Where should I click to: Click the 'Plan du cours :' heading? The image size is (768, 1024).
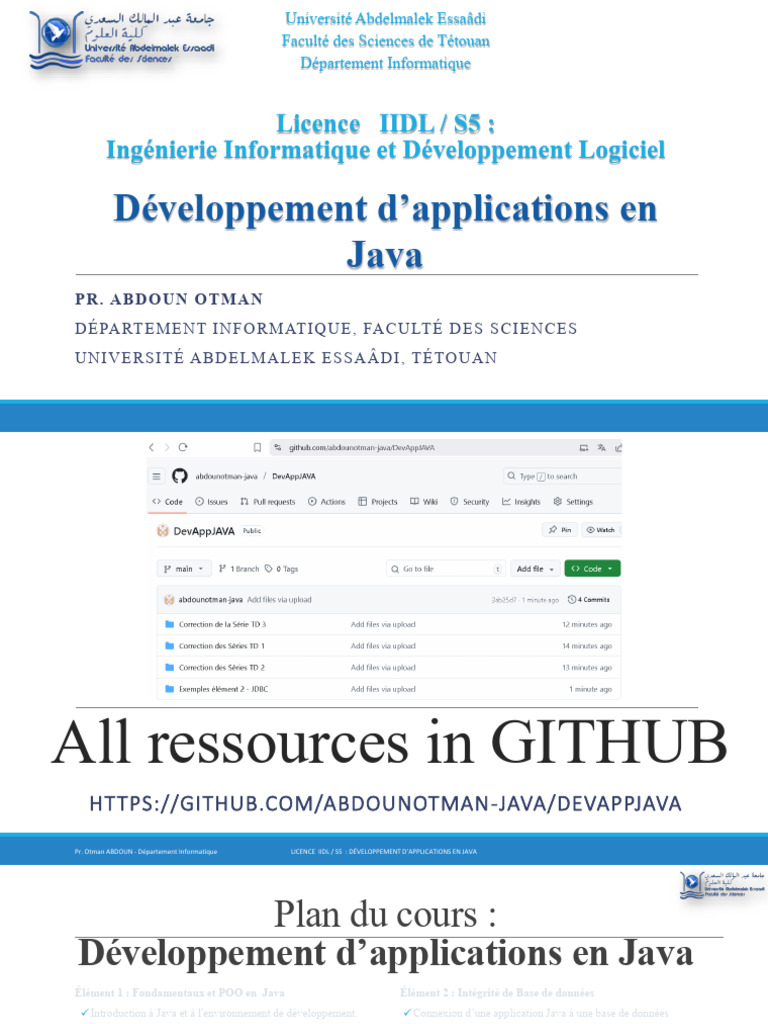385,914
